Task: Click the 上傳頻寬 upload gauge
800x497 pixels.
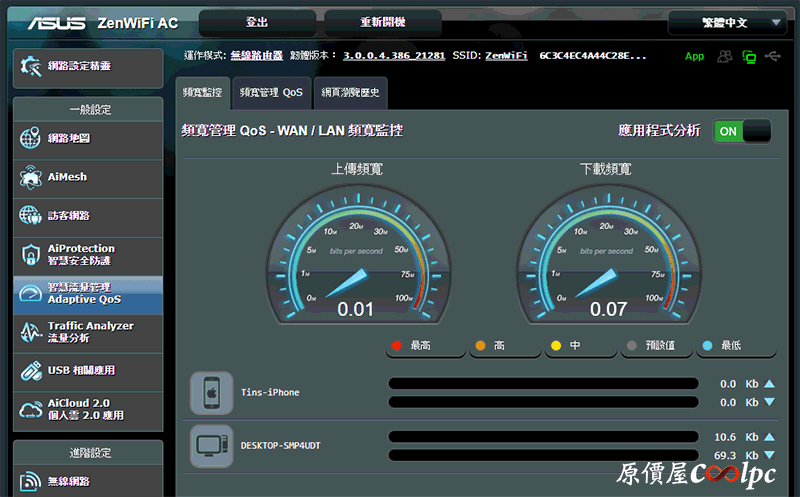Action: point(358,255)
